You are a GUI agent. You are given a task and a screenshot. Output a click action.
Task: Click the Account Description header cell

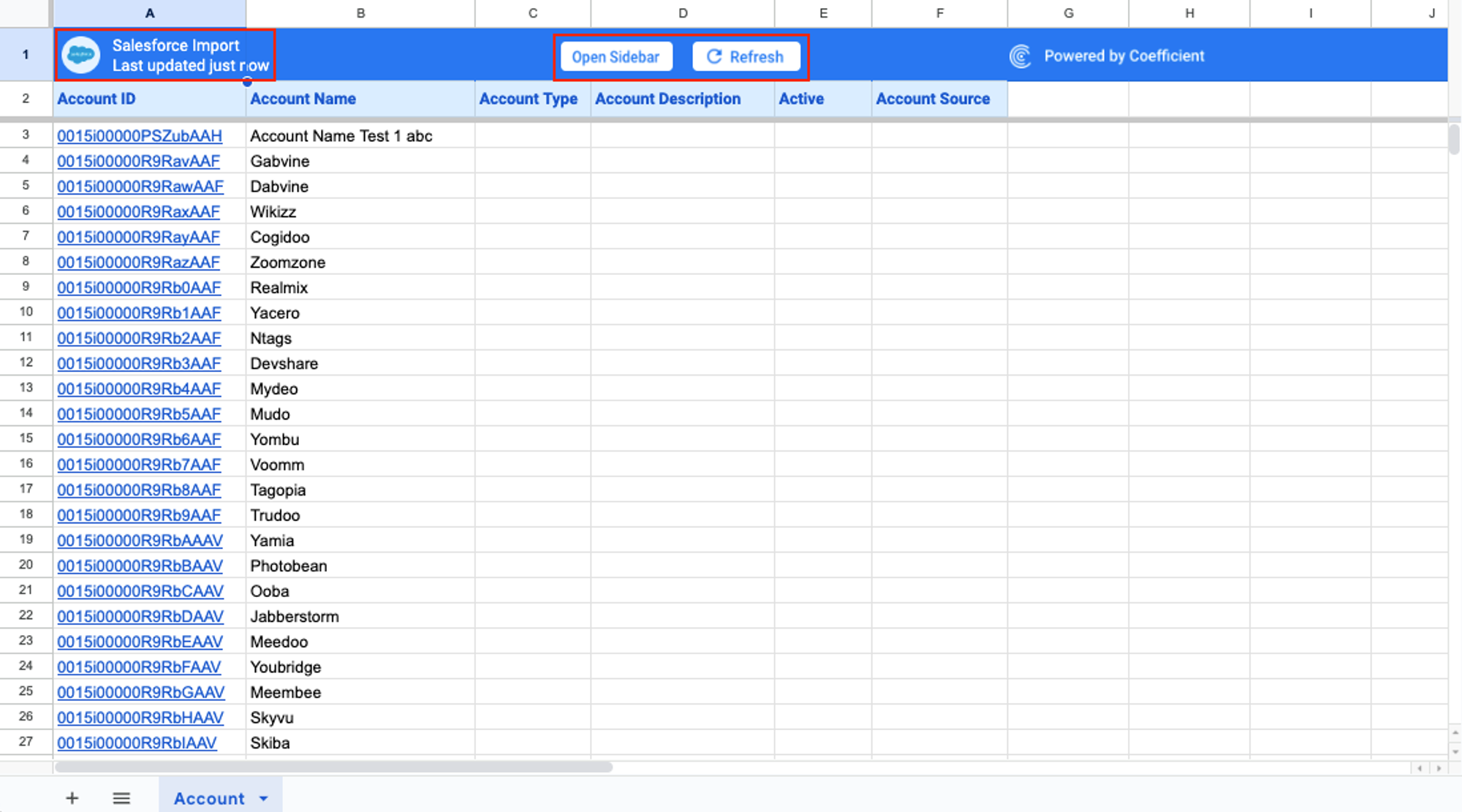683,99
